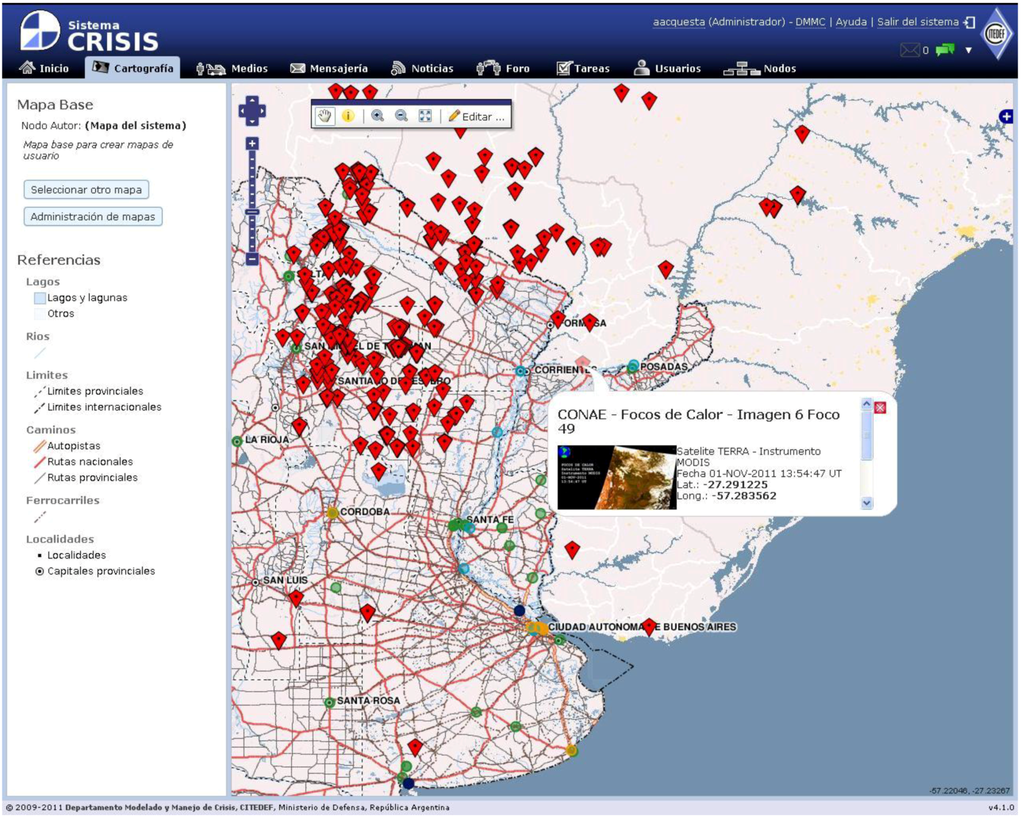Expand layer switcher plus on map edge

pos(1006,116)
